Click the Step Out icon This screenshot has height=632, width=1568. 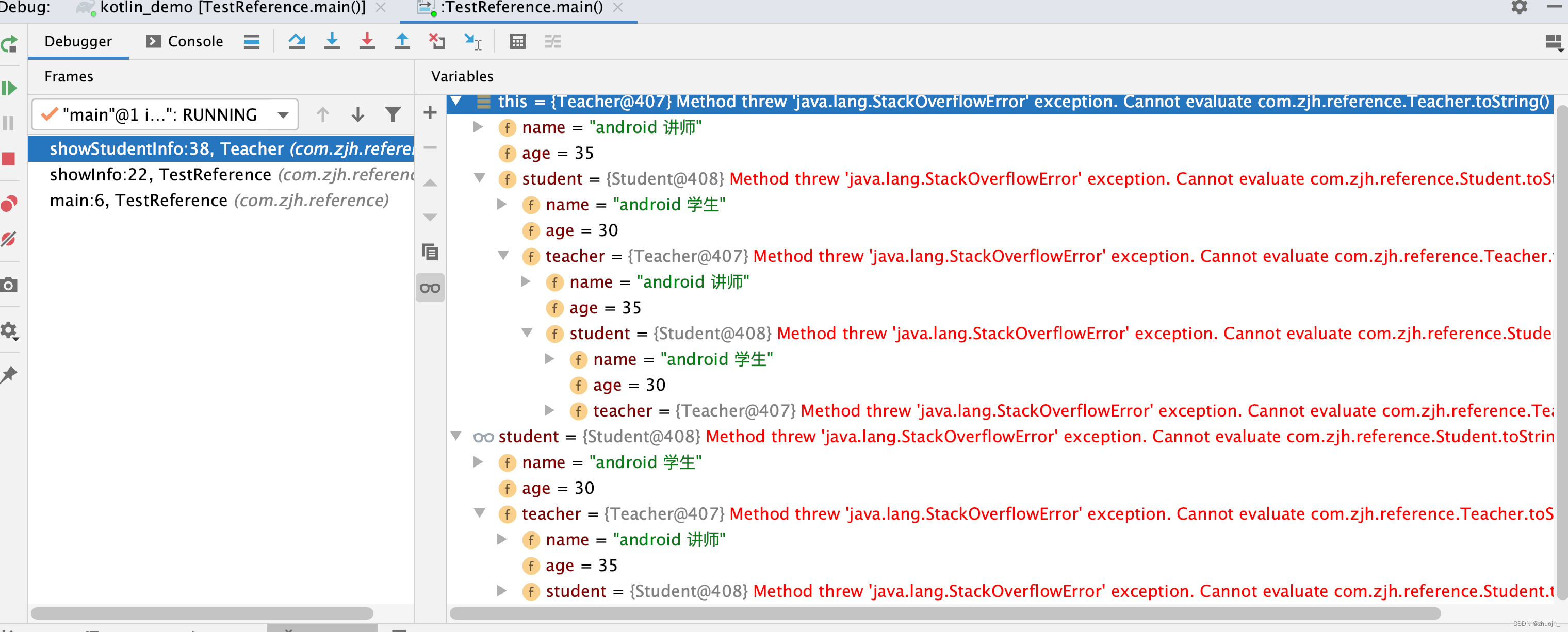[402, 41]
